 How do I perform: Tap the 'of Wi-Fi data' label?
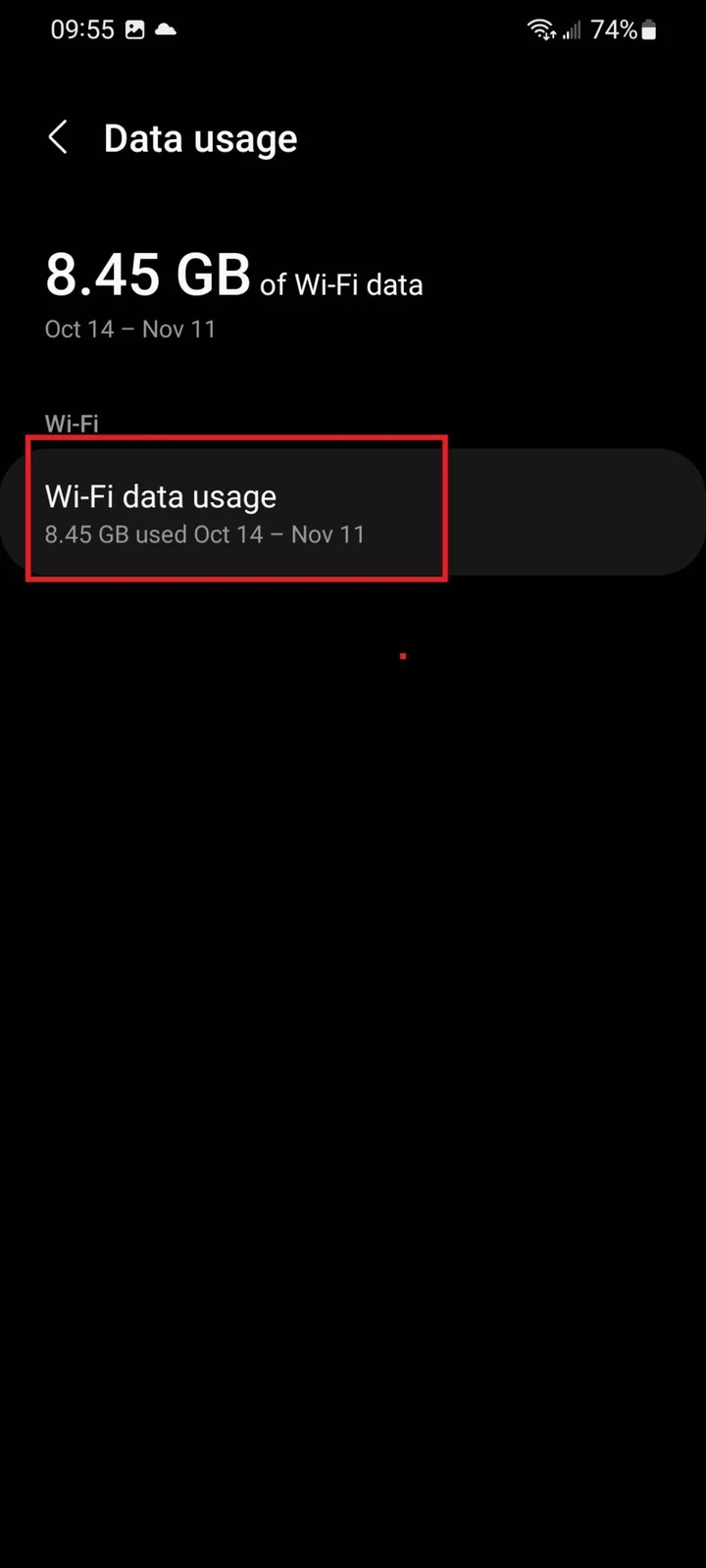341,285
